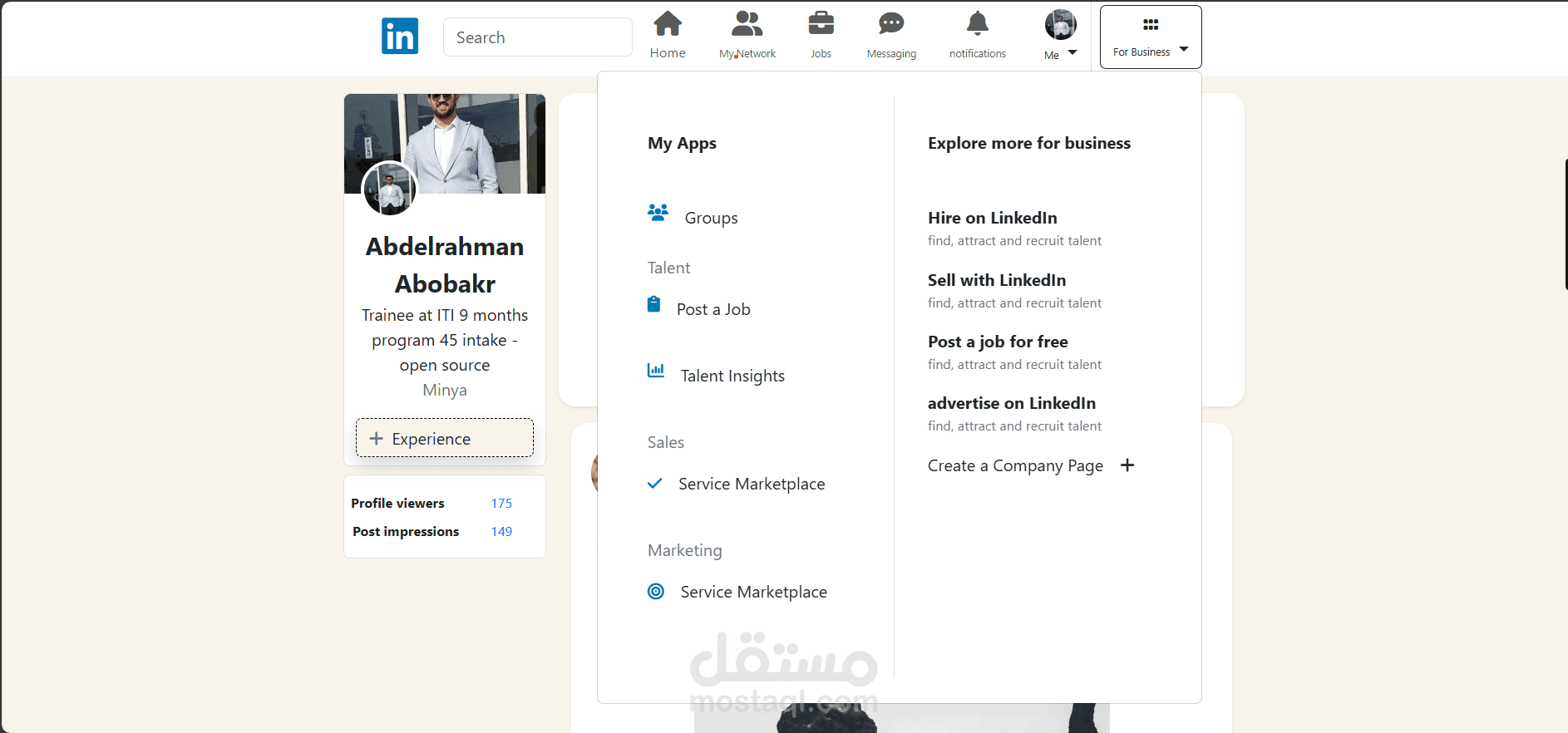The height and width of the screenshot is (733, 1568).
Task: Click the subtitle under advertise on LinkedIn
Action: (1014, 426)
